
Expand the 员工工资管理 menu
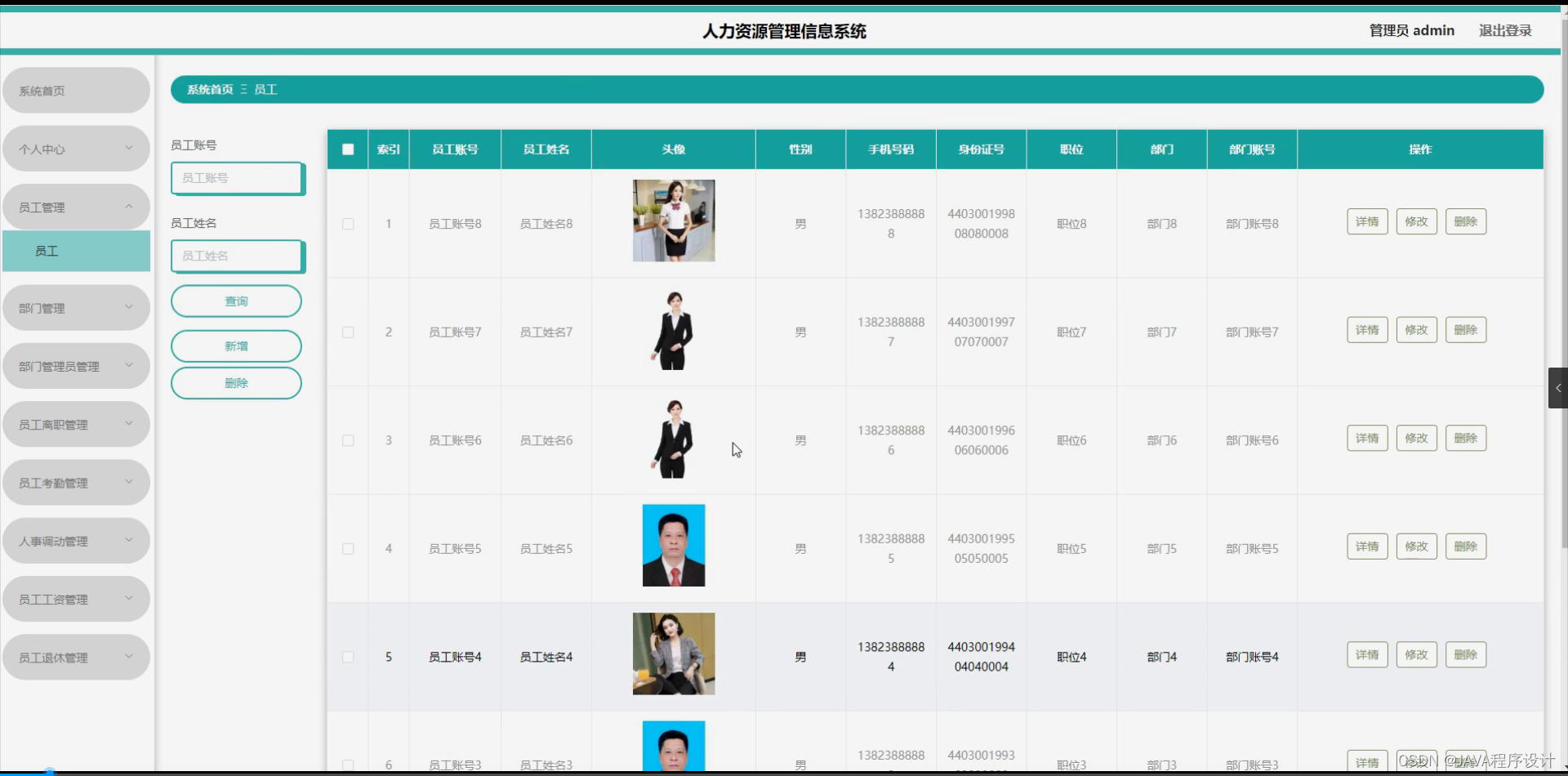point(76,599)
